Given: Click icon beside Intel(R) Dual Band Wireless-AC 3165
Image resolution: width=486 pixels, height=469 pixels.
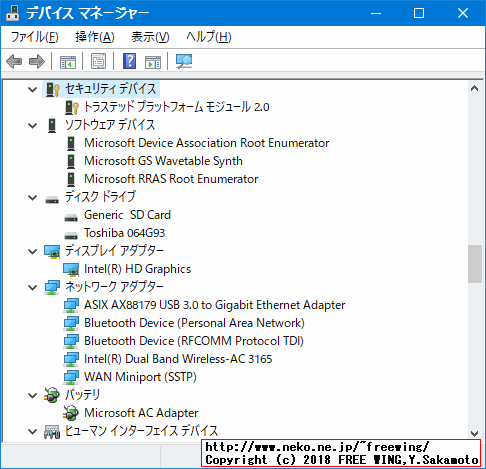Looking at the screenshot, I should point(71,360).
